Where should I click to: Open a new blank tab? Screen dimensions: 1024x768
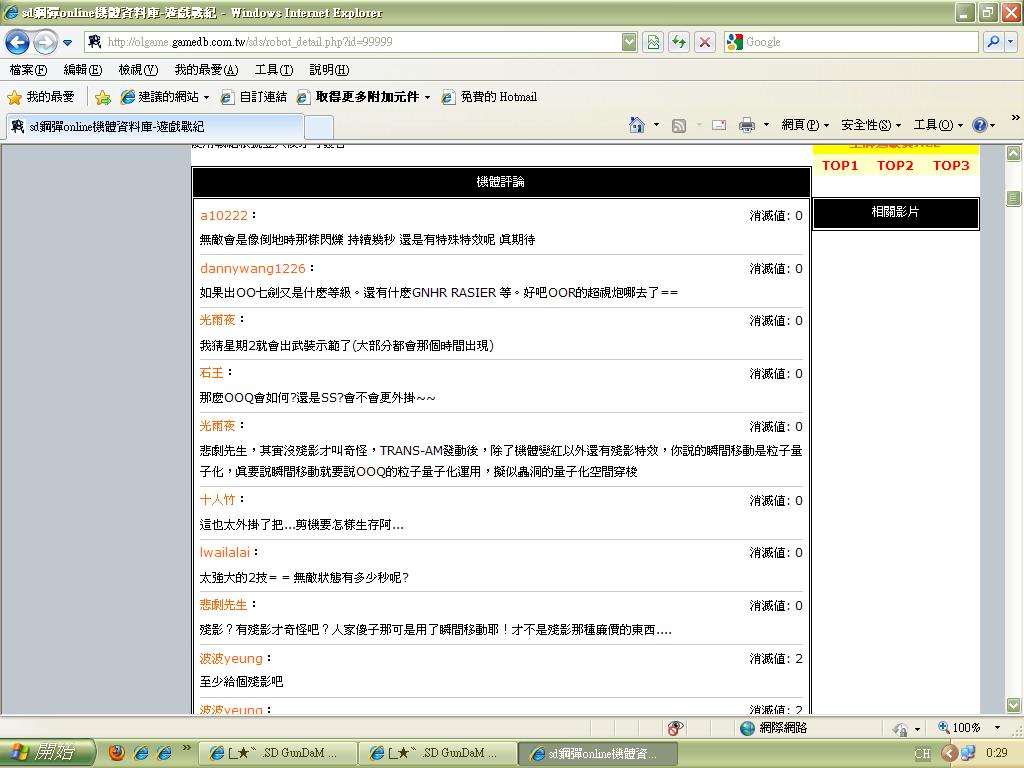(319, 127)
